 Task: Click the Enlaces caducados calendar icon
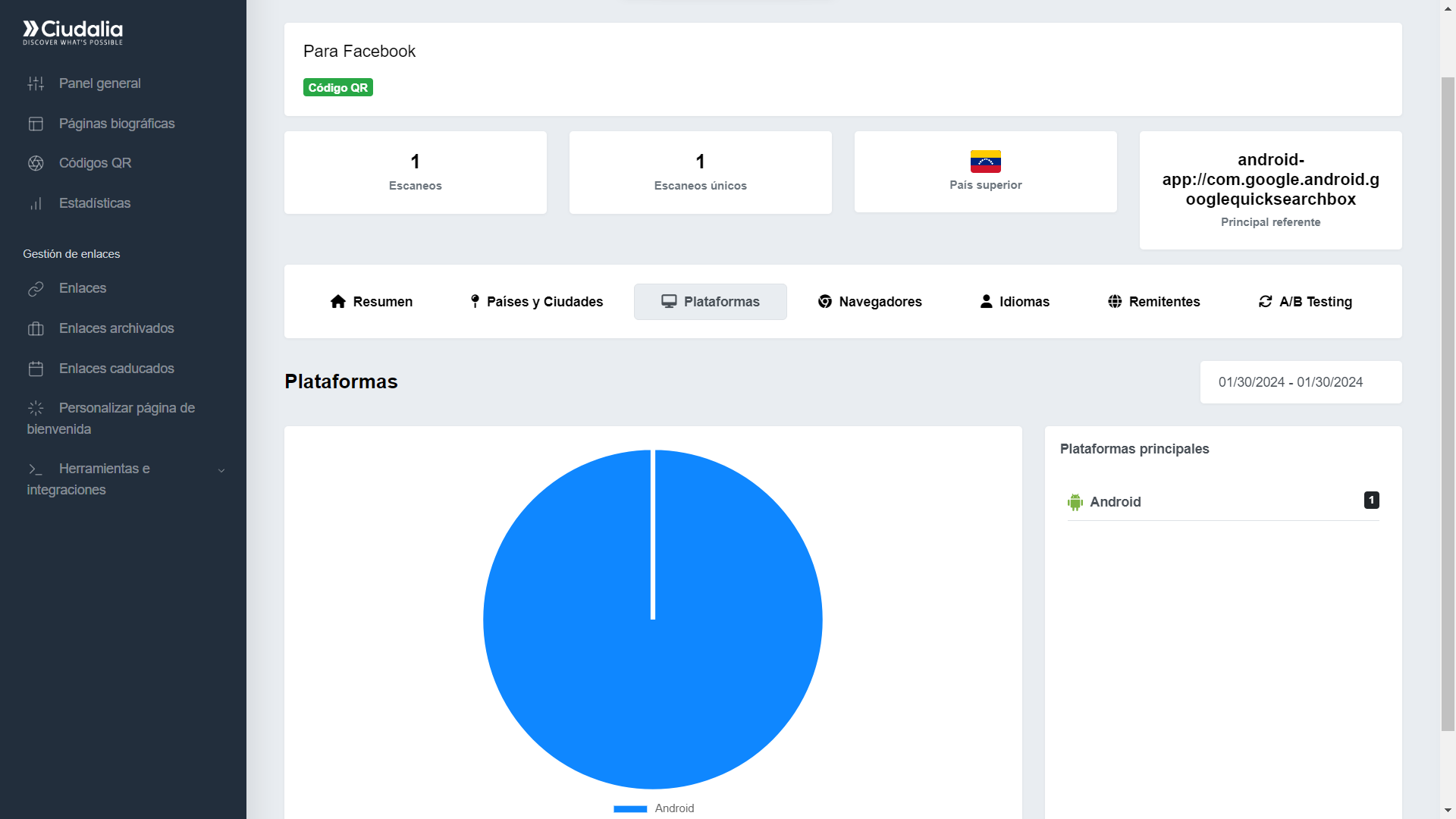click(36, 369)
